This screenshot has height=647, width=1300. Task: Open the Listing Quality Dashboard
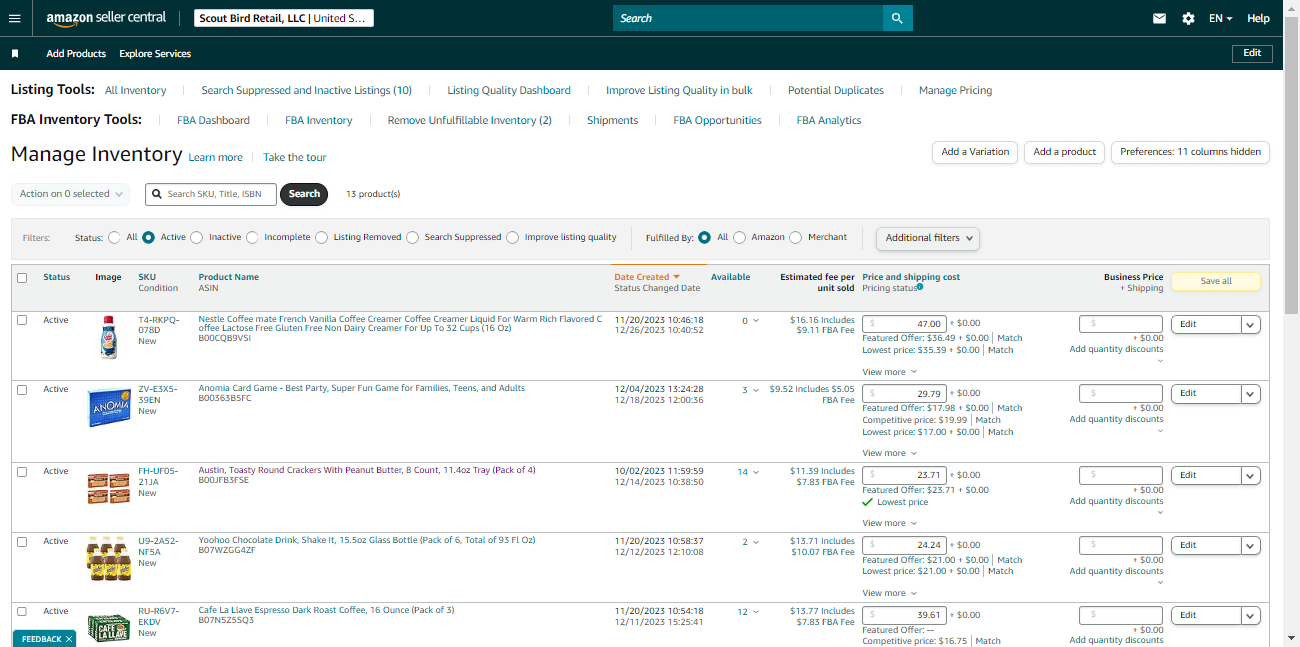[x=509, y=90]
